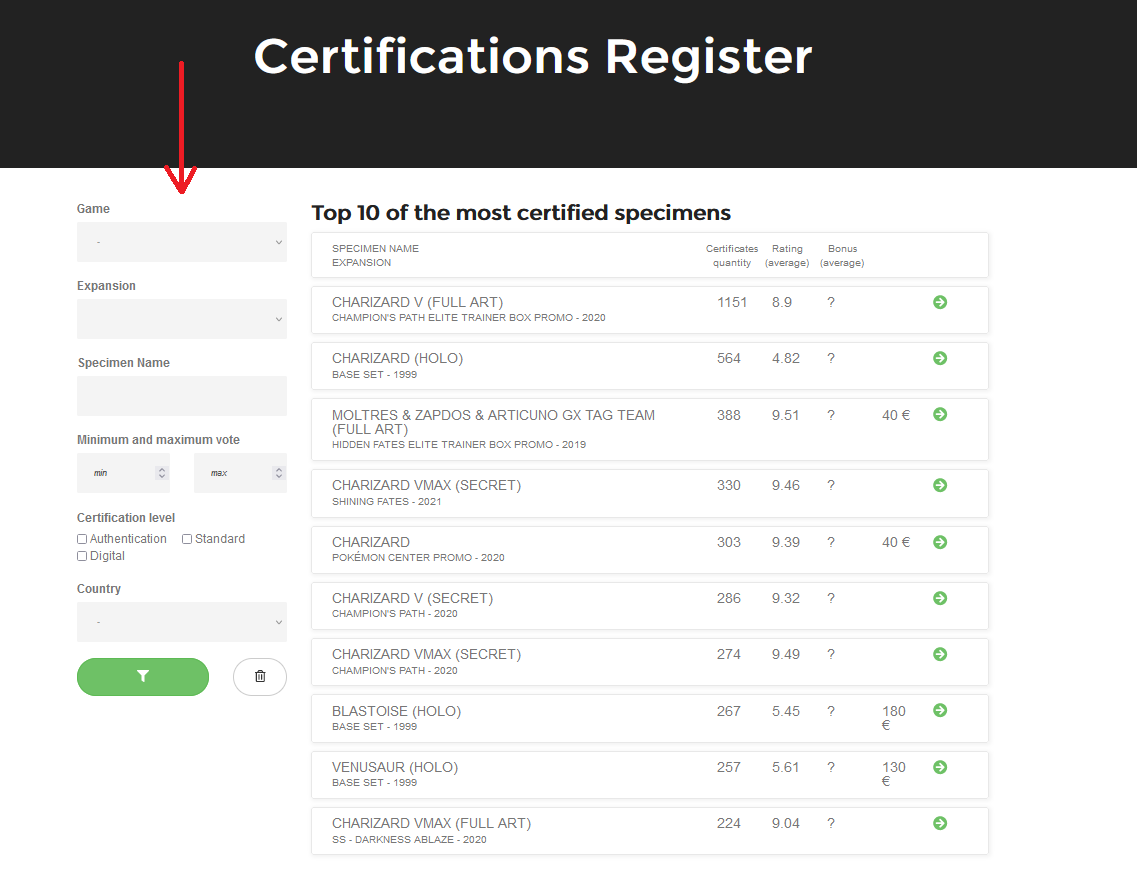The image size is (1137, 894).
Task: Tick the Standard certification checkbox
Action: (187, 539)
